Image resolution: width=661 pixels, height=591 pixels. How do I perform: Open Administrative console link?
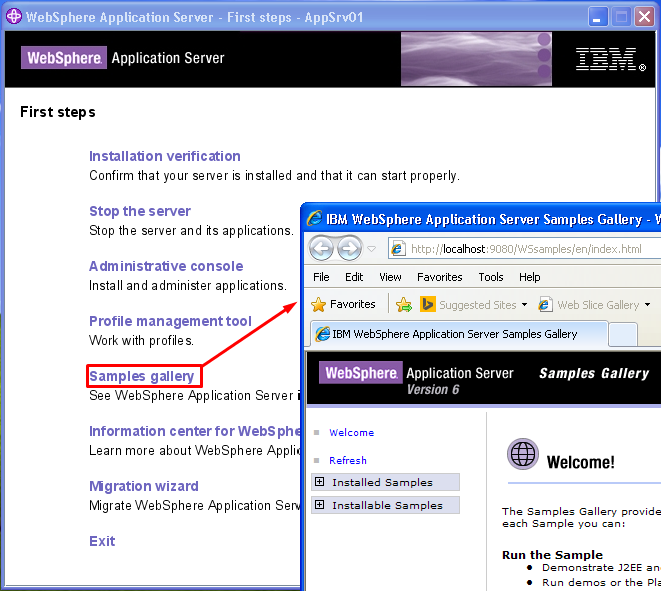166,266
